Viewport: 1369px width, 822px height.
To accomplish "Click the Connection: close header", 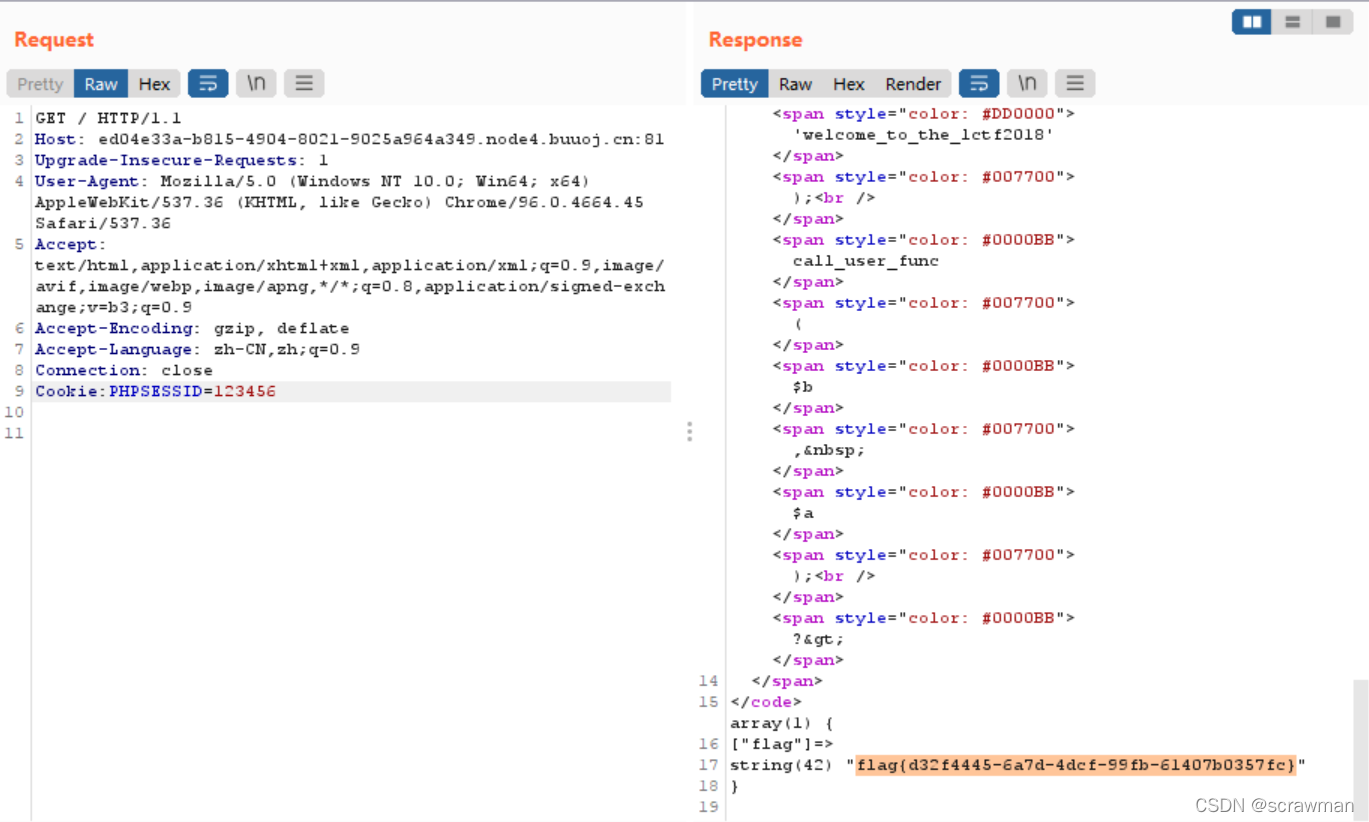I will tap(124, 370).
